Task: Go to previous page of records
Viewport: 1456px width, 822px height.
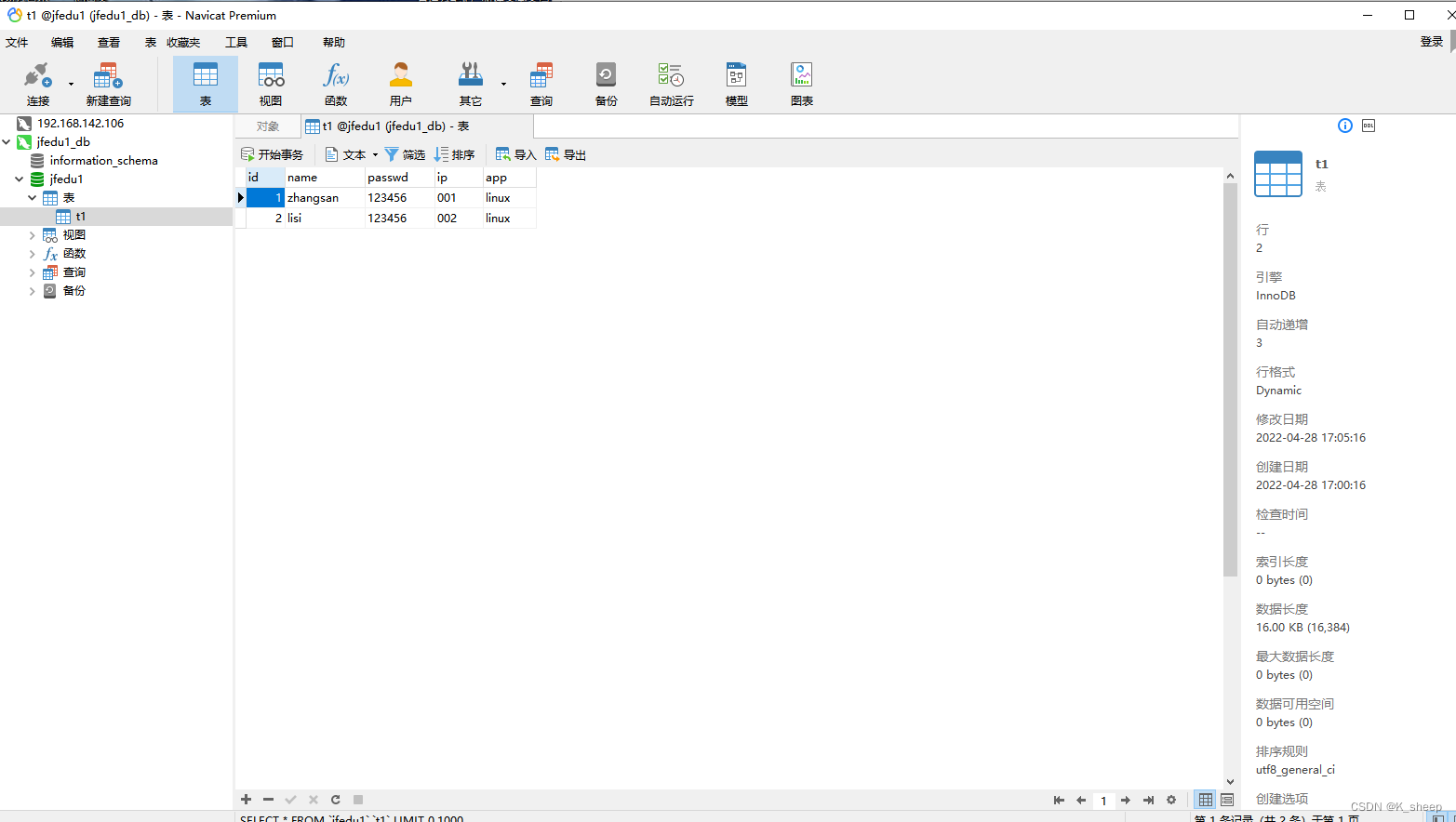Action: click(1081, 800)
